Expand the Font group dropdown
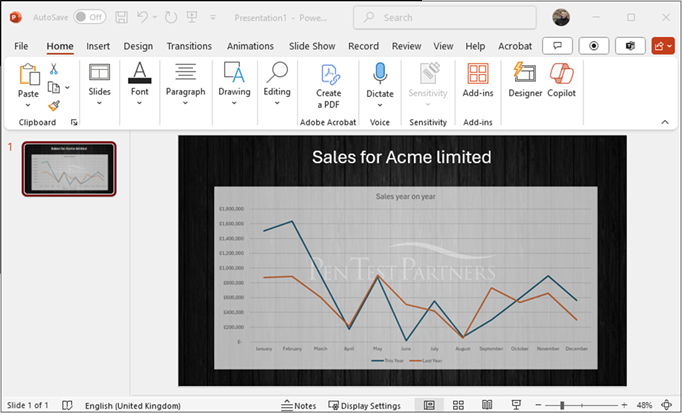This screenshot has height=413, width=682. pos(139,84)
